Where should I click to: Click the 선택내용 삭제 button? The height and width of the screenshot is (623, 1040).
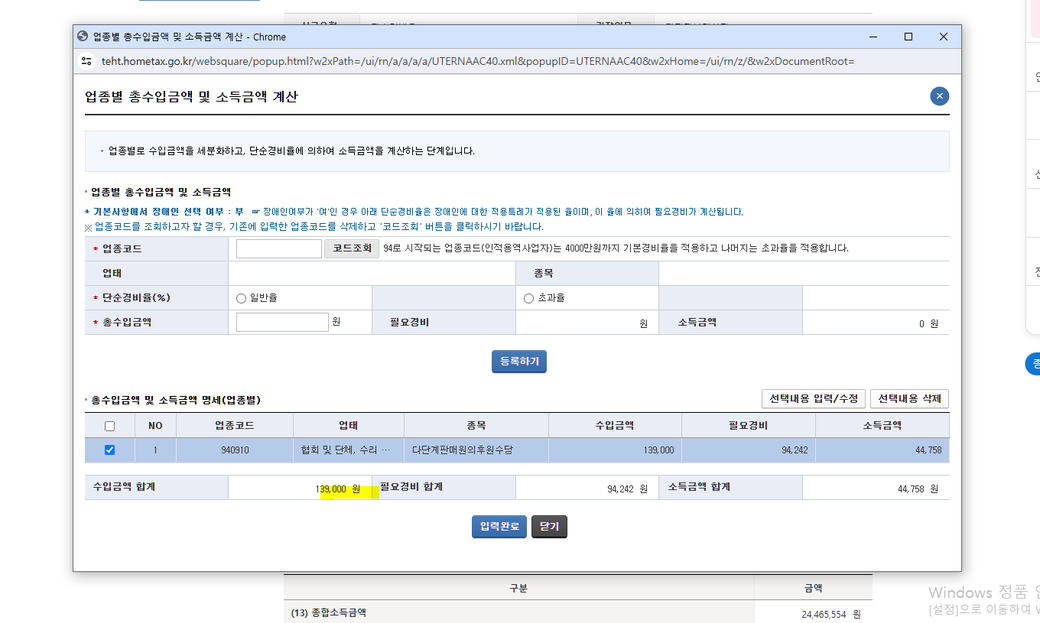pyautogui.click(x=909, y=399)
